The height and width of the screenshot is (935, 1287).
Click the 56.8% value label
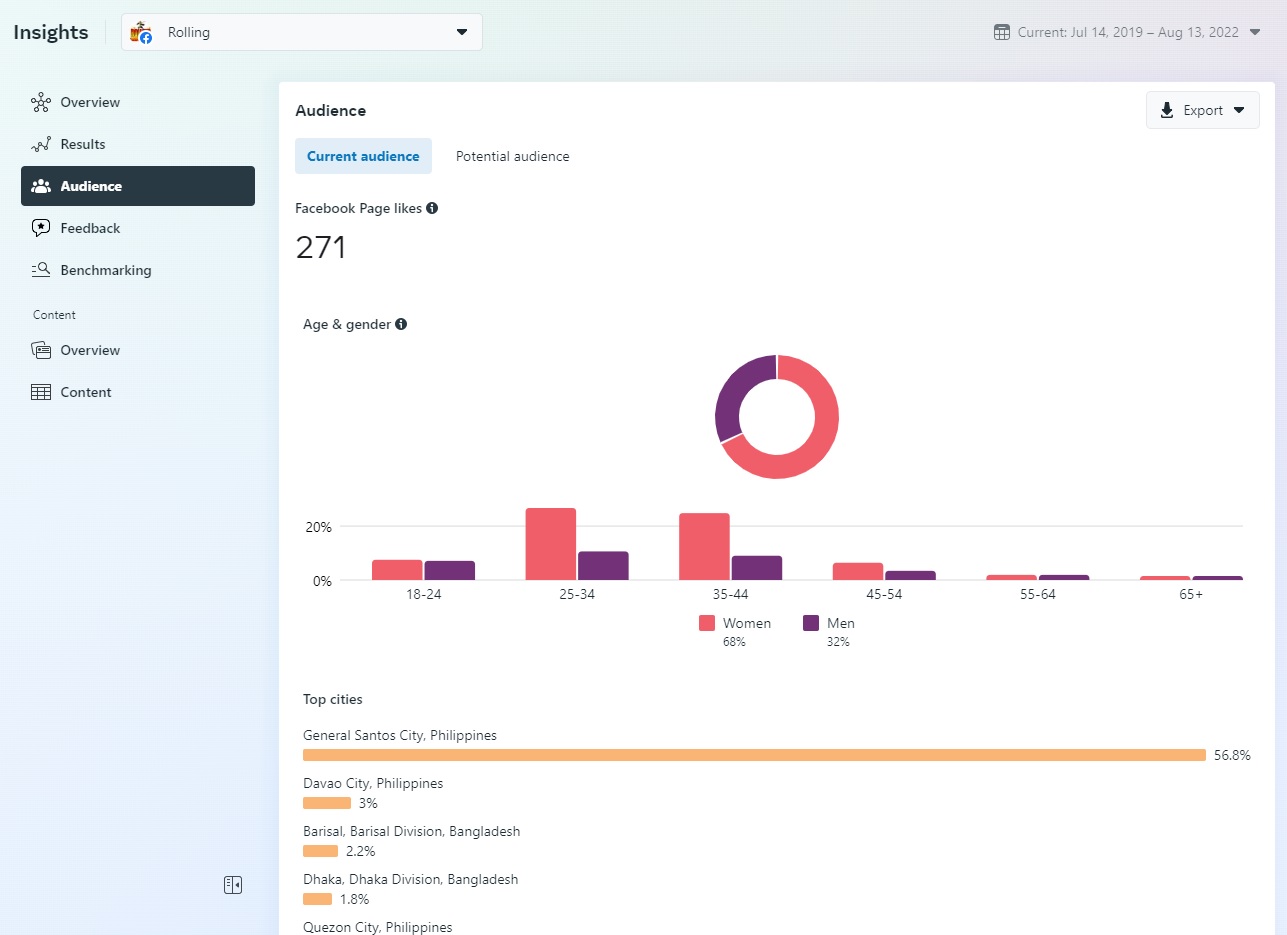pyautogui.click(x=1232, y=755)
